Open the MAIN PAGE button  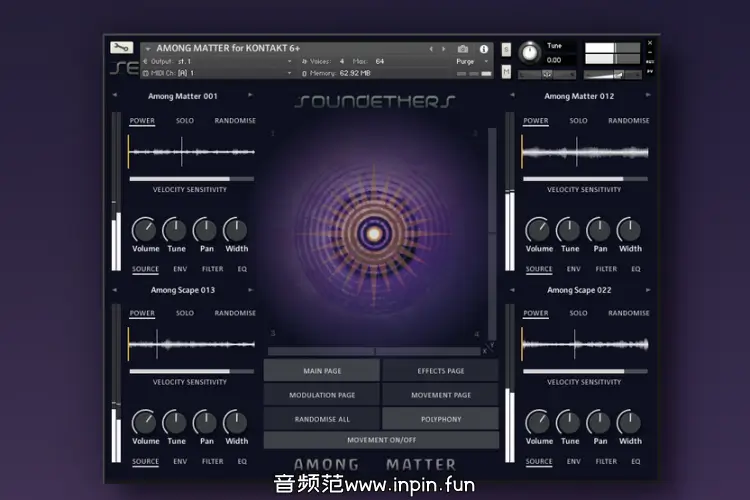coord(322,371)
